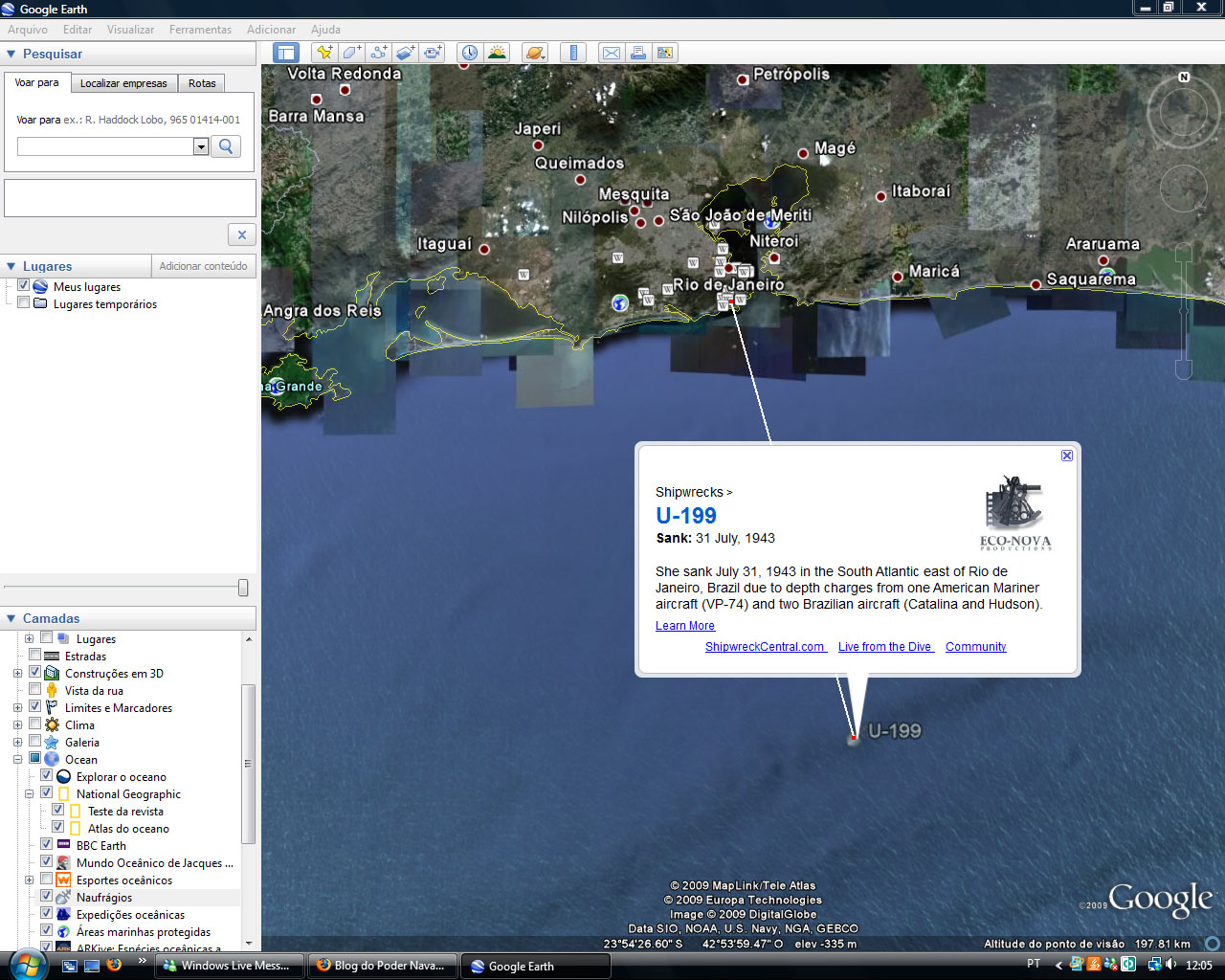Viewport: 1225px width, 980px height.
Task: Collapse the Pesquisar panel
Action: tap(11, 54)
